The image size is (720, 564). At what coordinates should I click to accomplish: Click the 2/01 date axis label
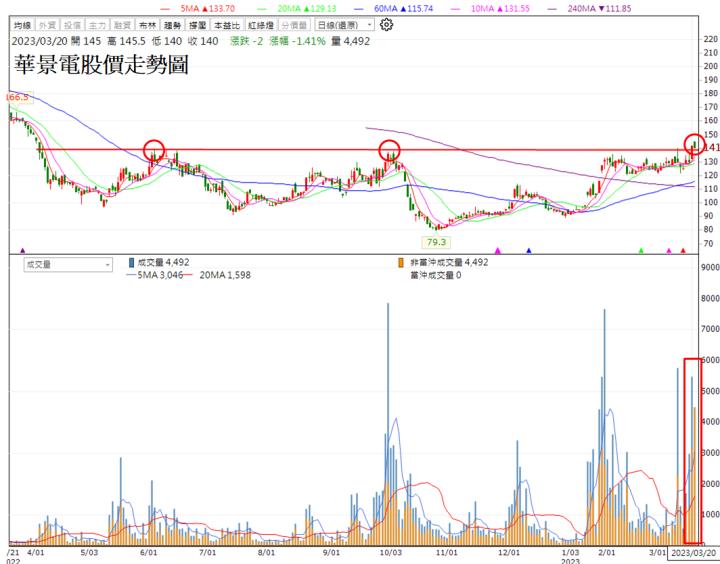pyautogui.click(x=607, y=552)
